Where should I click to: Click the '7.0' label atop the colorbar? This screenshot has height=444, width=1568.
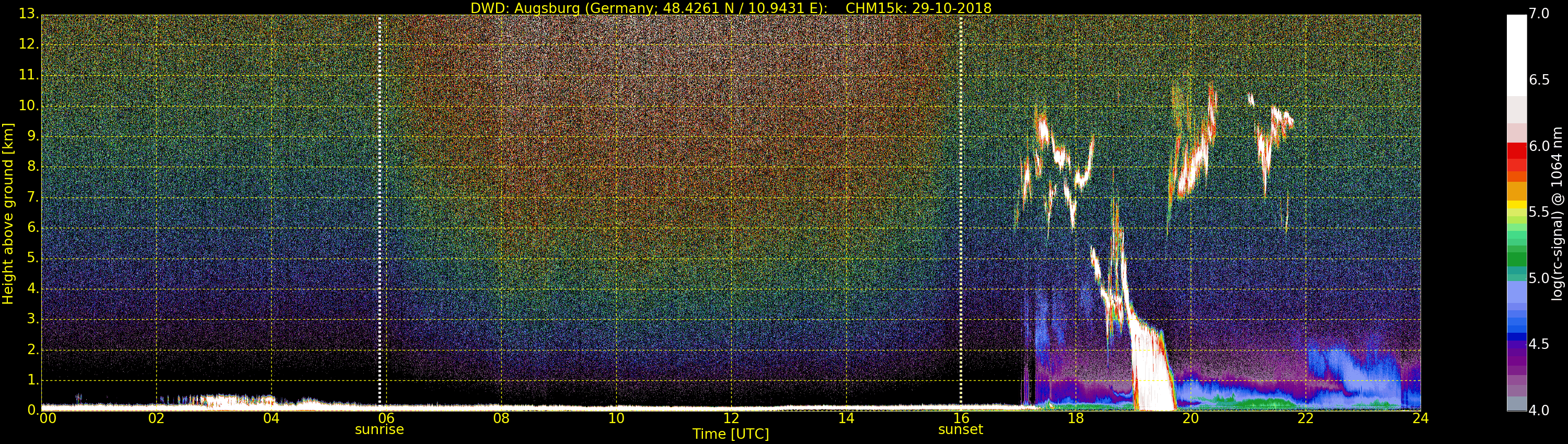point(1539,14)
